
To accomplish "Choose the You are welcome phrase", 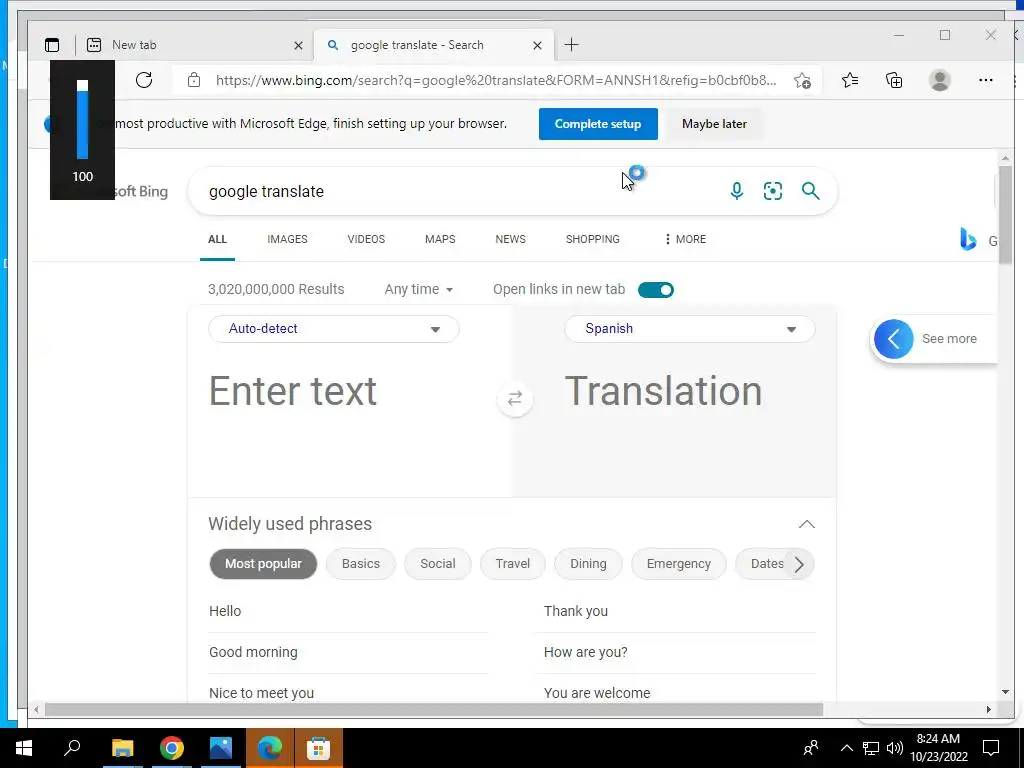I will pyautogui.click(x=597, y=694).
